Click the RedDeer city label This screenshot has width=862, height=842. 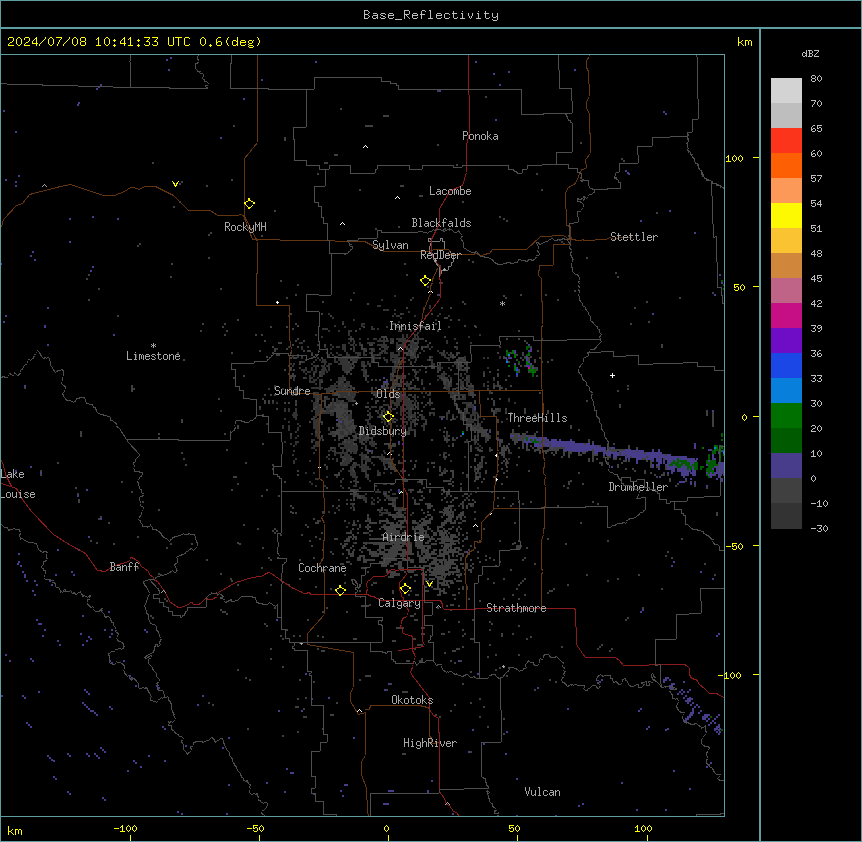pyautogui.click(x=440, y=255)
